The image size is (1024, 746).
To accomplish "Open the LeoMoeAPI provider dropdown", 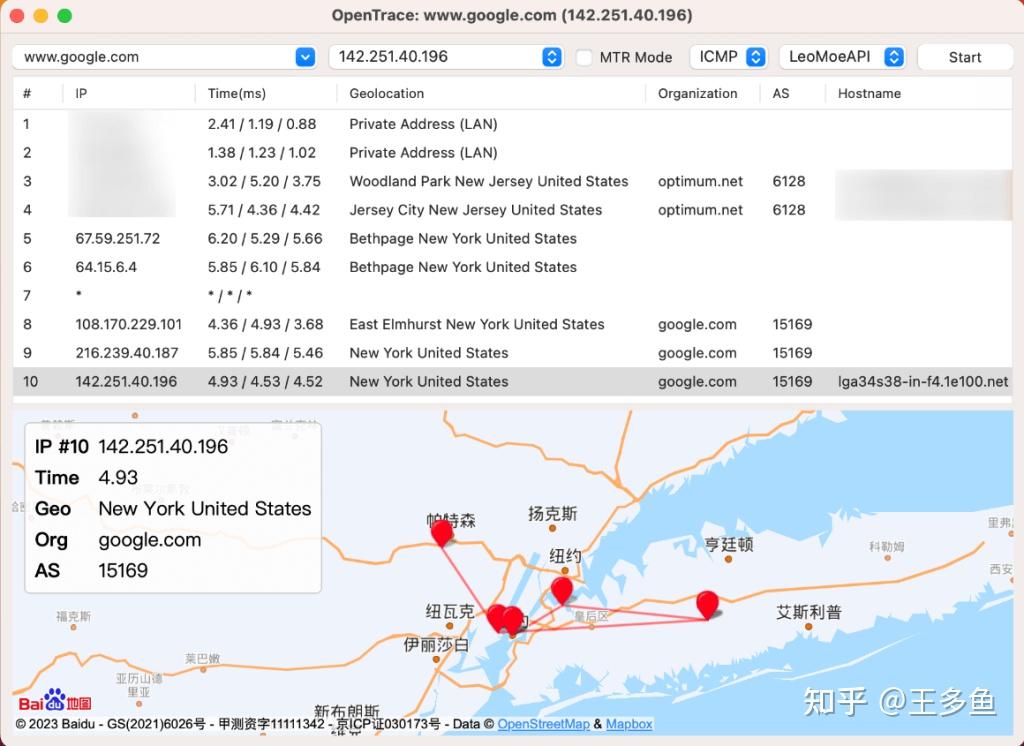I will point(843,57).
